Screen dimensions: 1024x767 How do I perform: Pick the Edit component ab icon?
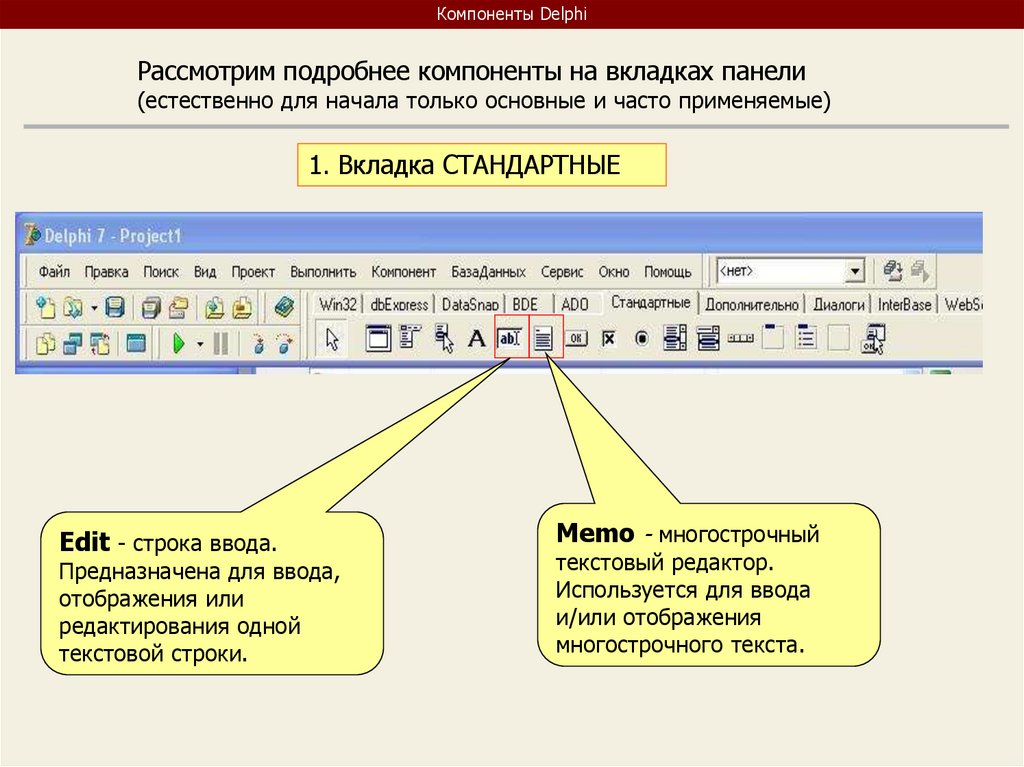[509, 338]
